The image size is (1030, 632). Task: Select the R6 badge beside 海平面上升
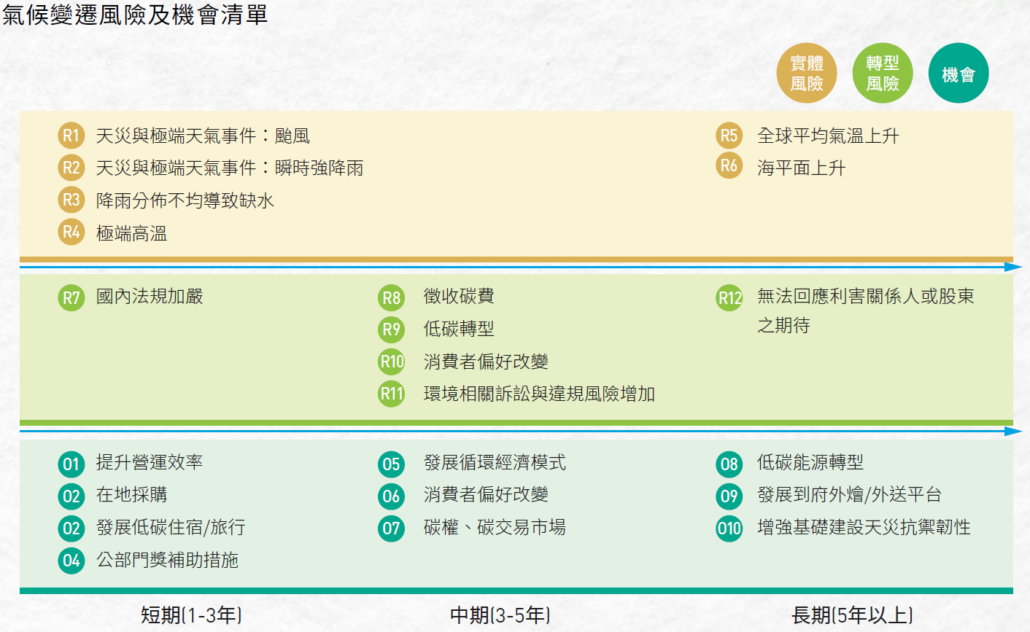point(729,166)
